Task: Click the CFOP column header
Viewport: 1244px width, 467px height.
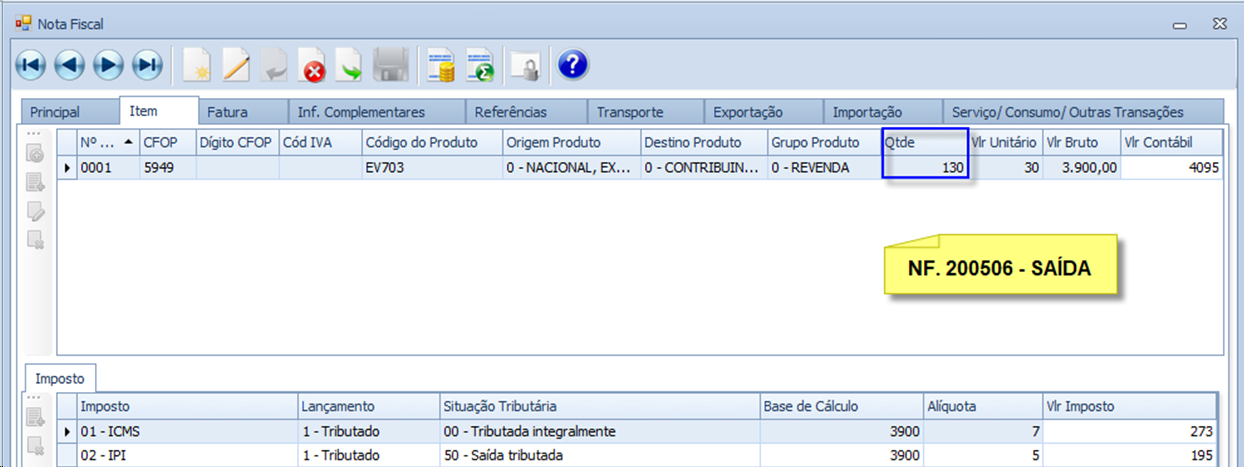Action: pos(168,142)
